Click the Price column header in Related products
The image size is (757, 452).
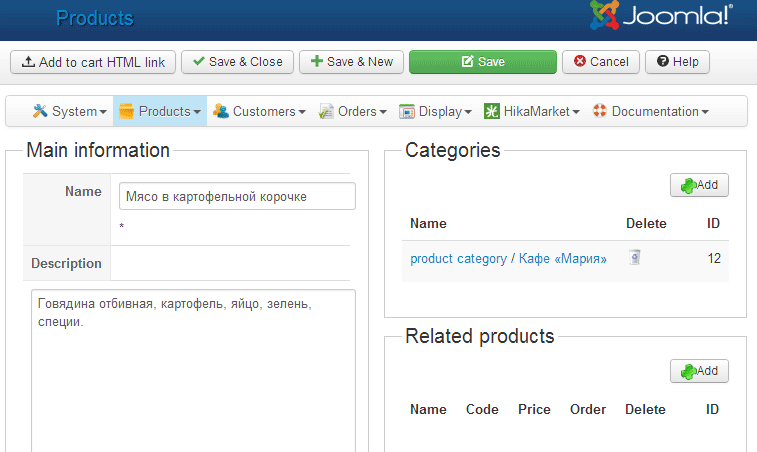click(x=534, y=410)
